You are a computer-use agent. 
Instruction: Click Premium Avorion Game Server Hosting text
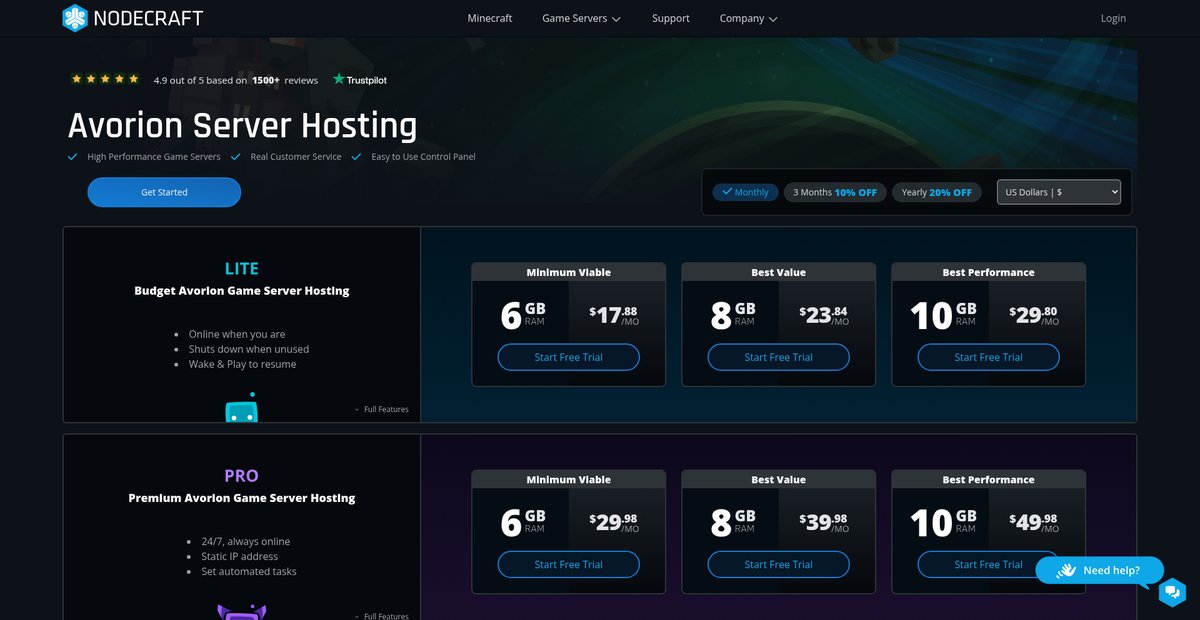[242, 498]
